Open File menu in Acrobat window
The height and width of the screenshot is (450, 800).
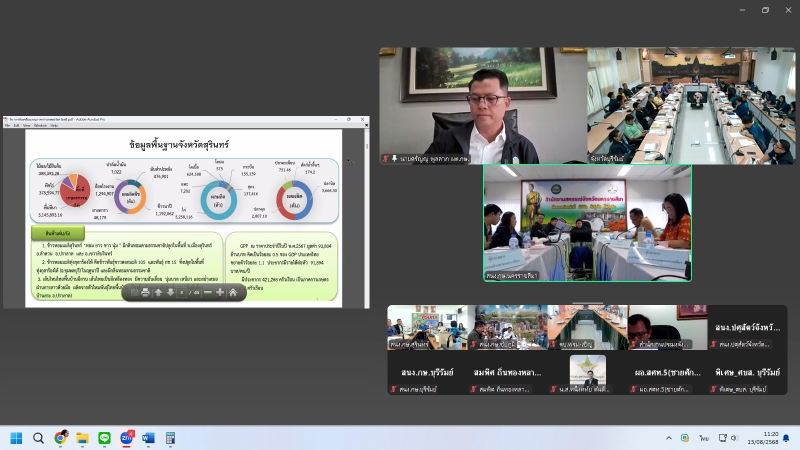(x=7, y=125)
